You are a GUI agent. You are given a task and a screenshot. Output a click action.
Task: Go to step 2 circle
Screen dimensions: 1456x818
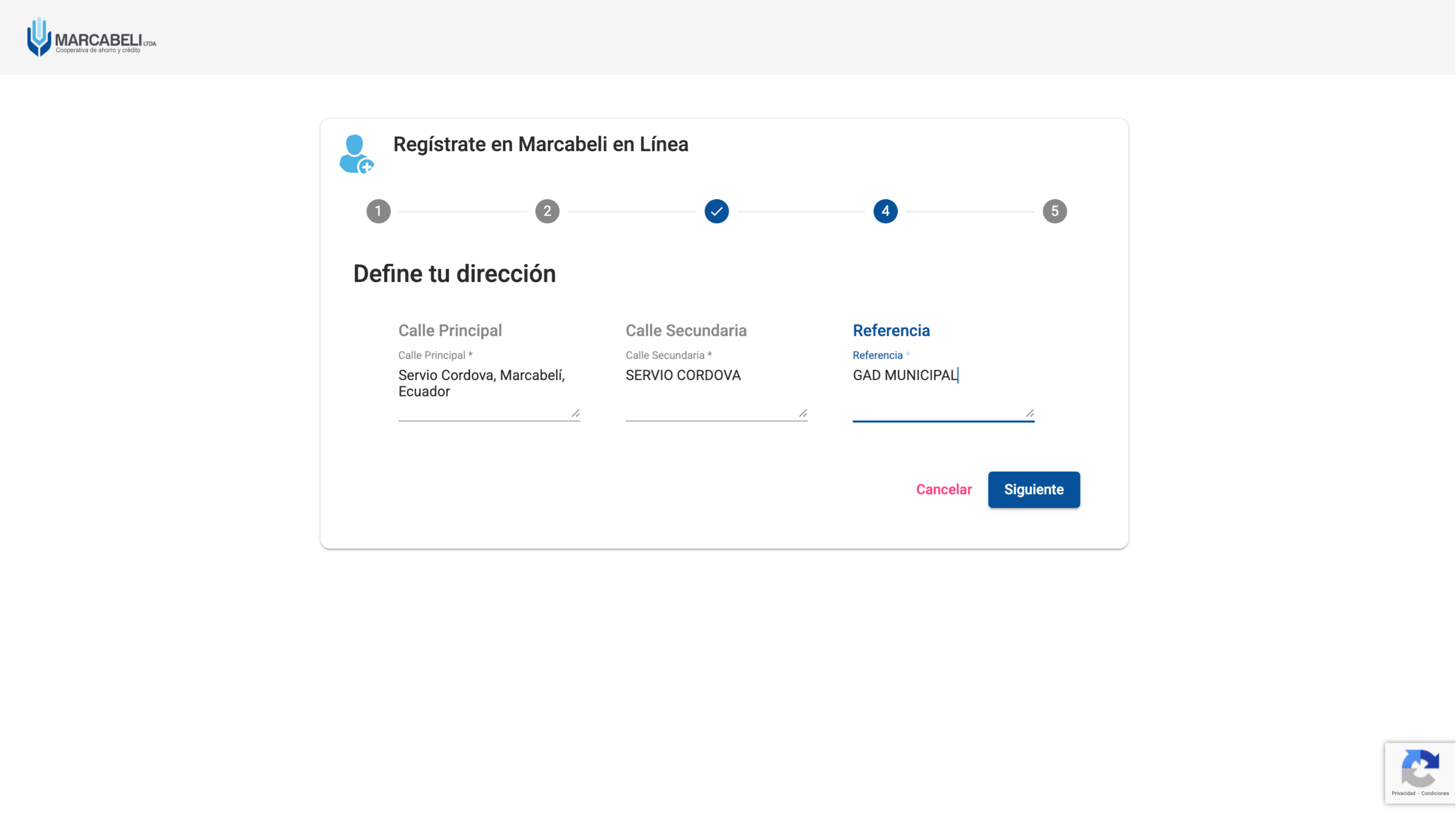pos(547,211)
